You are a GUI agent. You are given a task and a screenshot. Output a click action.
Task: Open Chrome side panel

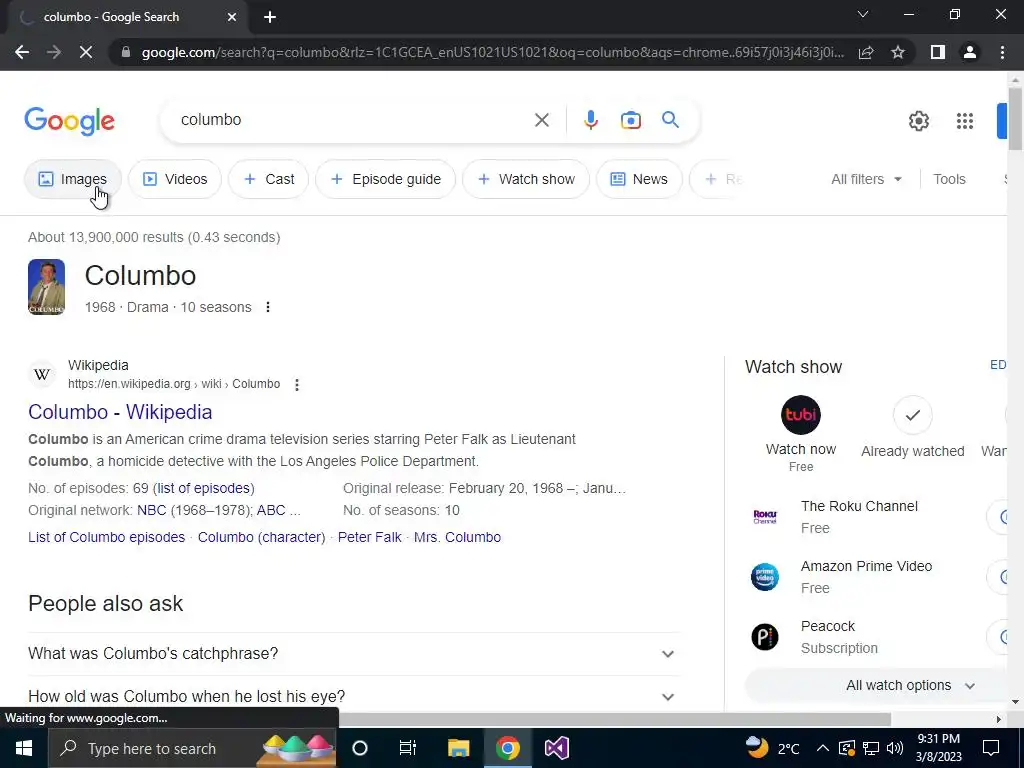pos(938,52)
